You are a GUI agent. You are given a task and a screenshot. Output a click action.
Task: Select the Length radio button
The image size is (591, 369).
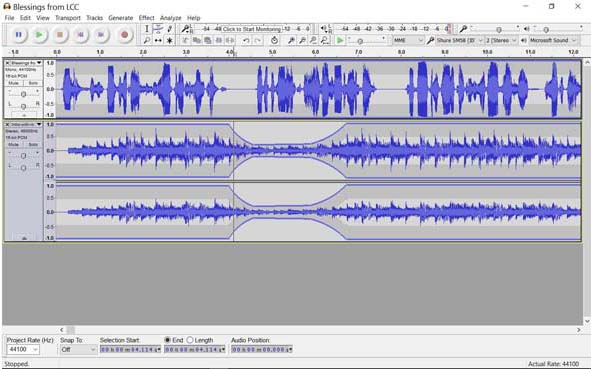click(190, 340)
